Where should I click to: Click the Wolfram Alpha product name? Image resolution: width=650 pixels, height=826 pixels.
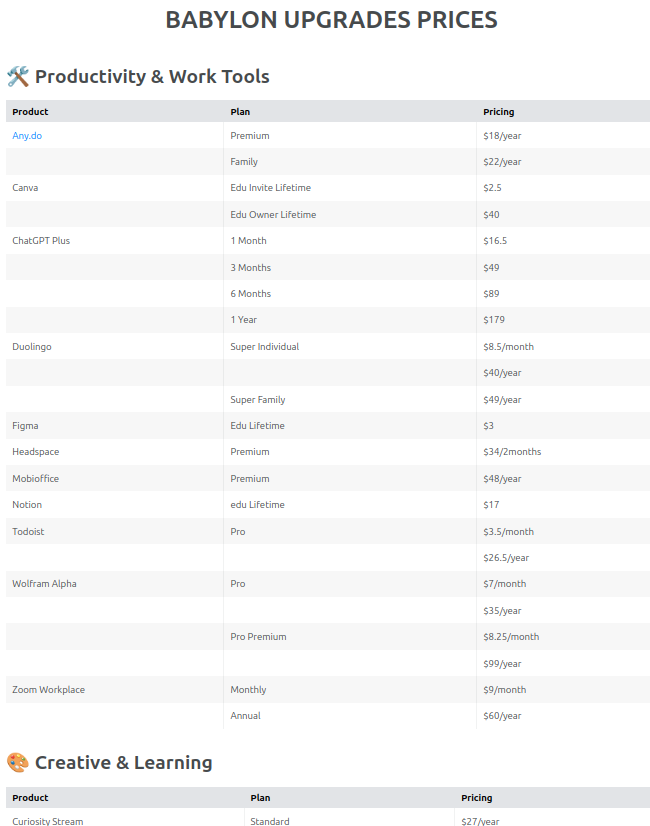pos(44,584)
